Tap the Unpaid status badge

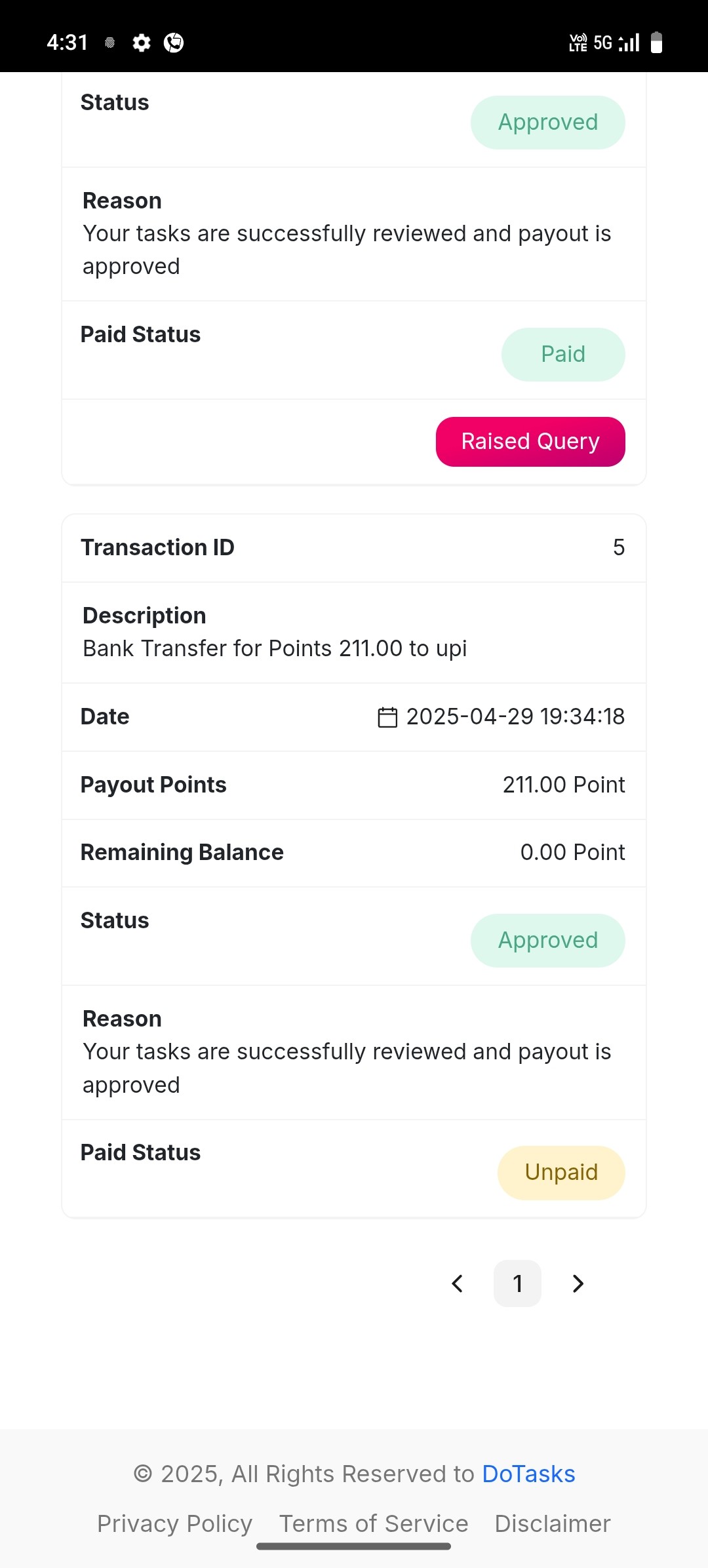[561, 1173]
